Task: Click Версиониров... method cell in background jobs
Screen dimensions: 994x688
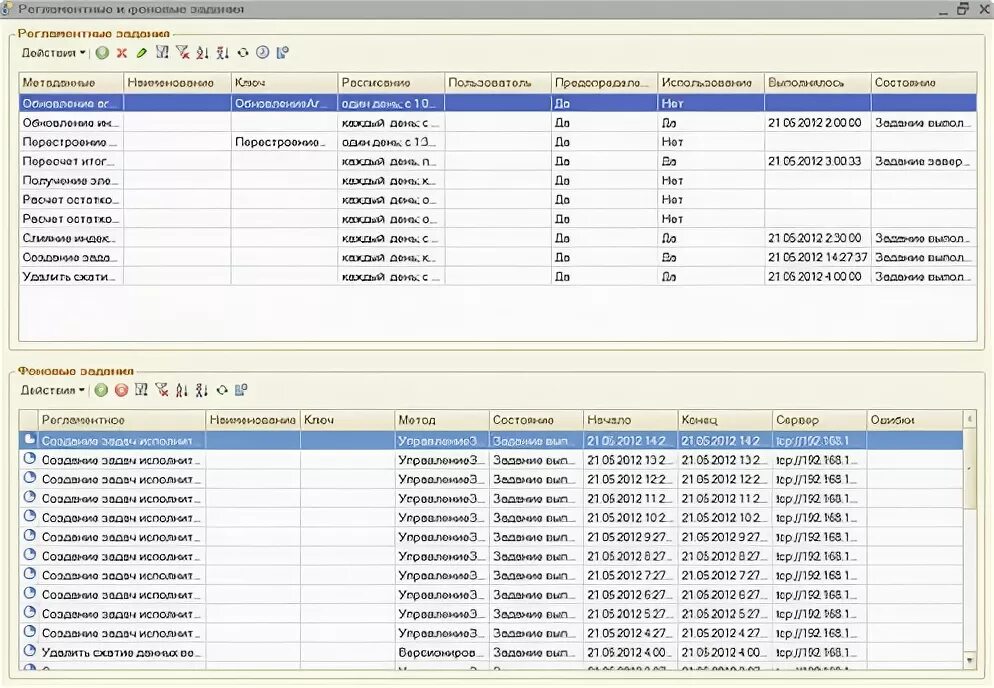Action: coord(442,652)
